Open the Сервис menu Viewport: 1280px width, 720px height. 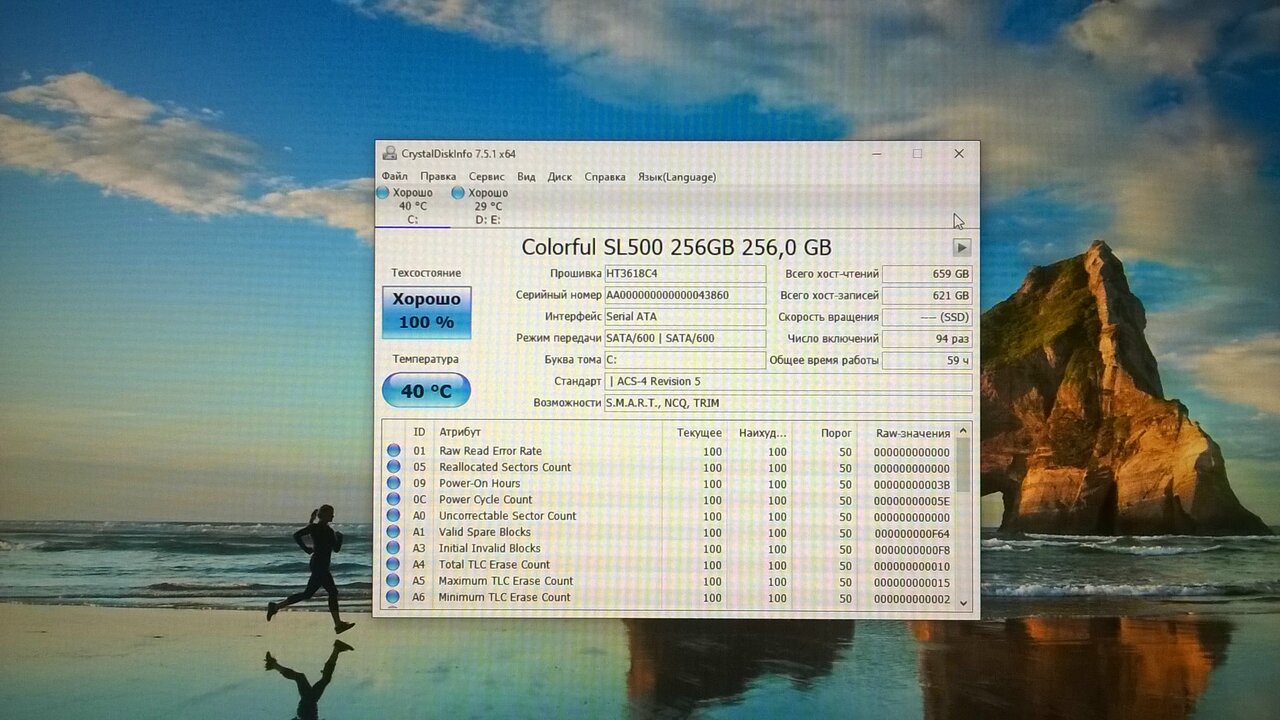point(486,177)
